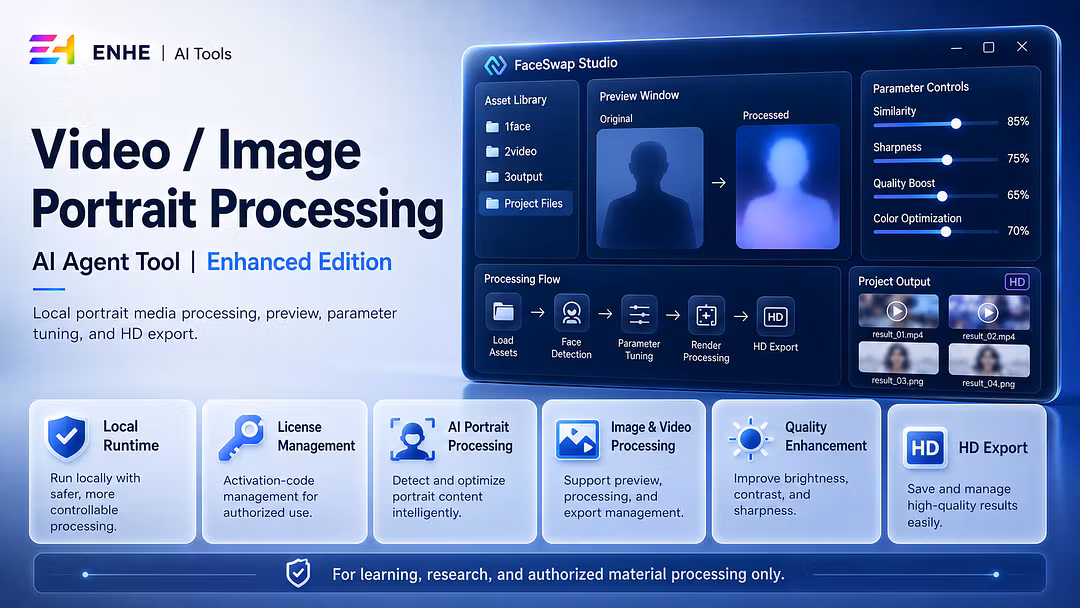Viewport: 1080px width, 608px height.
Task: Click the License Management card title
Action: (x=316, y=437)
